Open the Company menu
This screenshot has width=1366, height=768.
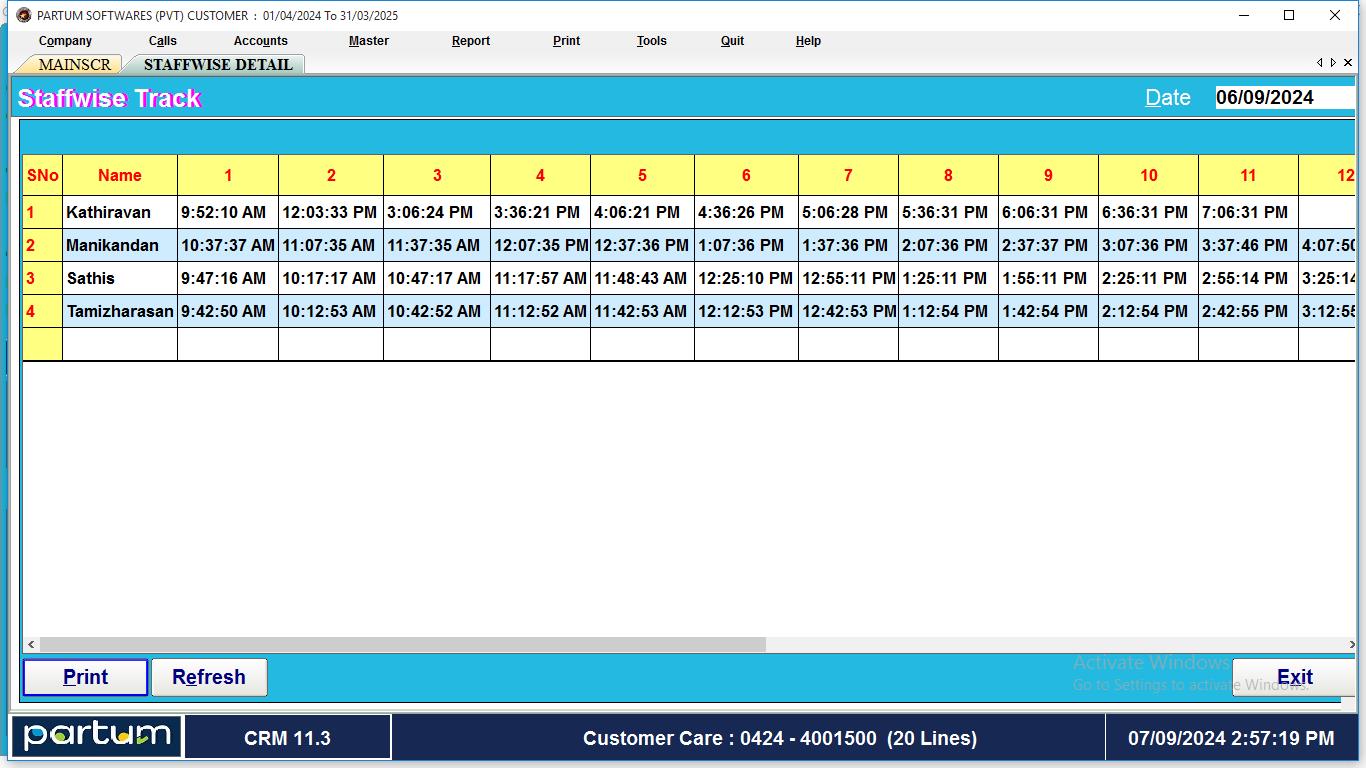click(65, 41)
